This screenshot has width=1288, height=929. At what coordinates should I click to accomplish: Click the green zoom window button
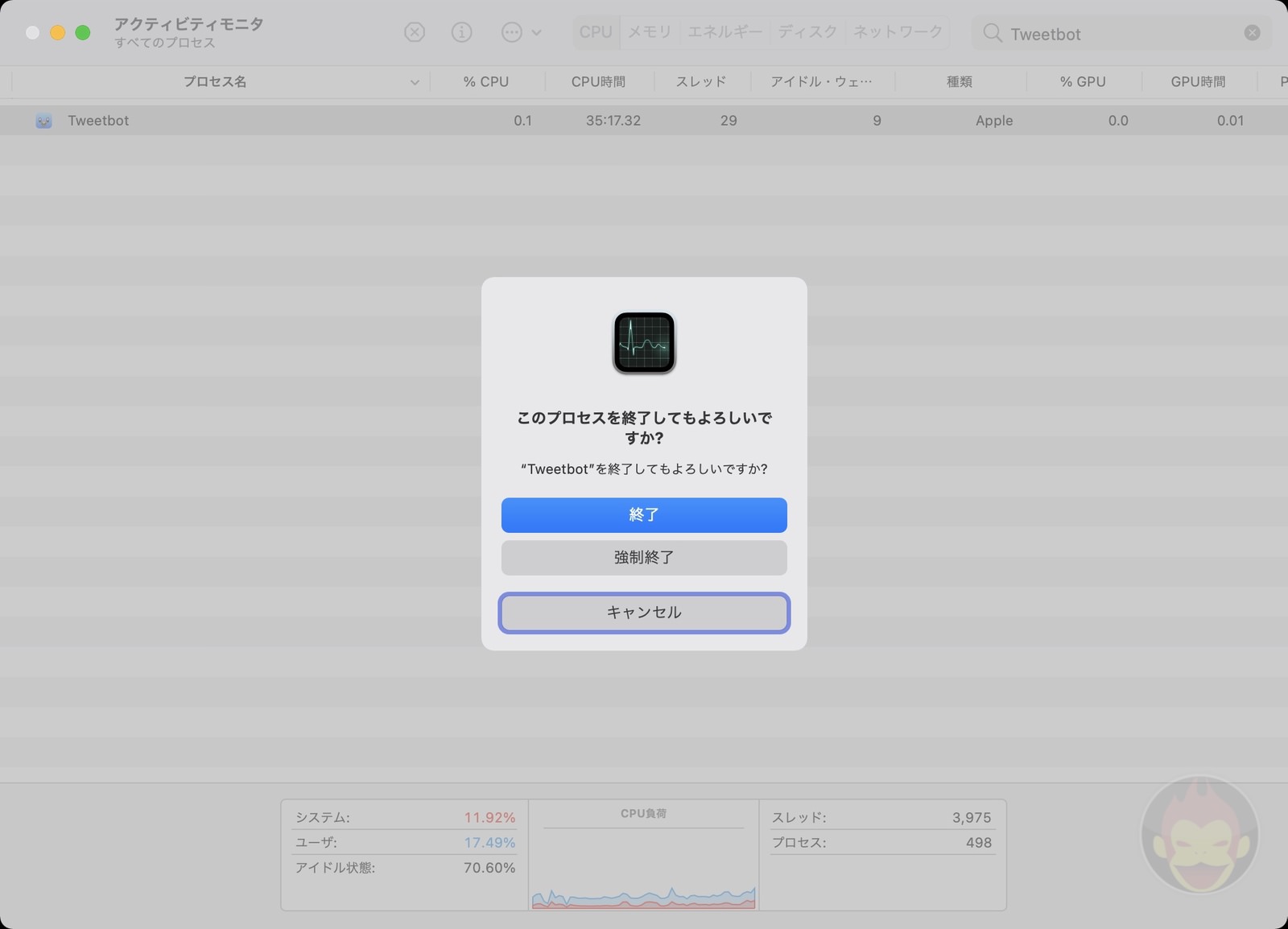83,33
